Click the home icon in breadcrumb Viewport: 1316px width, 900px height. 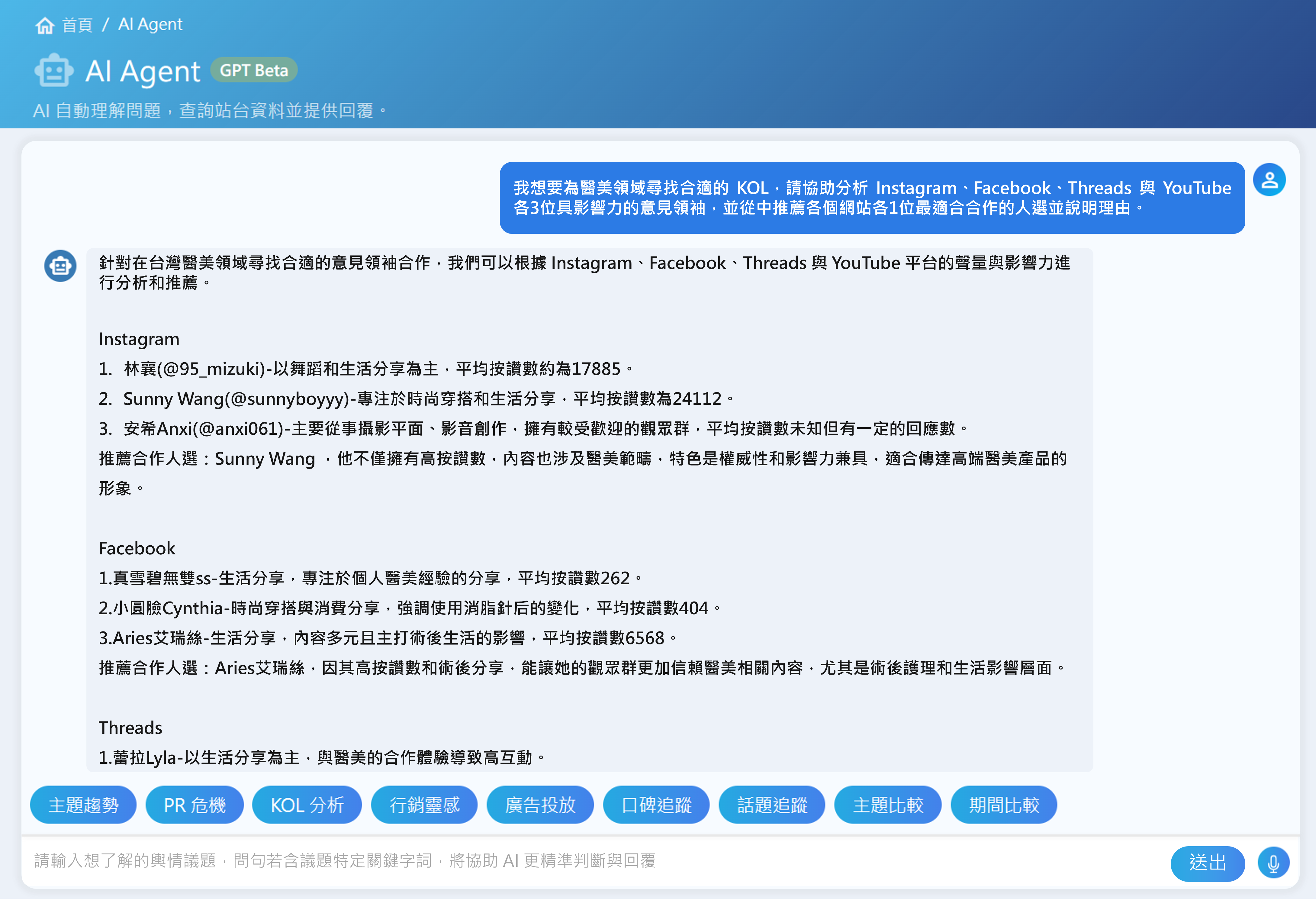click(45, 25)
